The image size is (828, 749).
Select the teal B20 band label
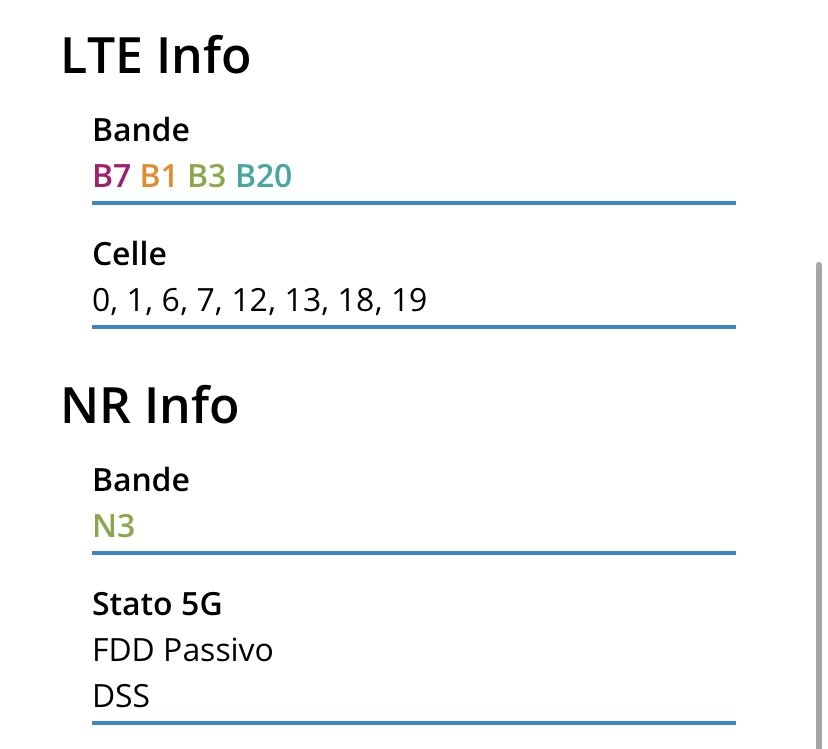click(x=264, y=176)
